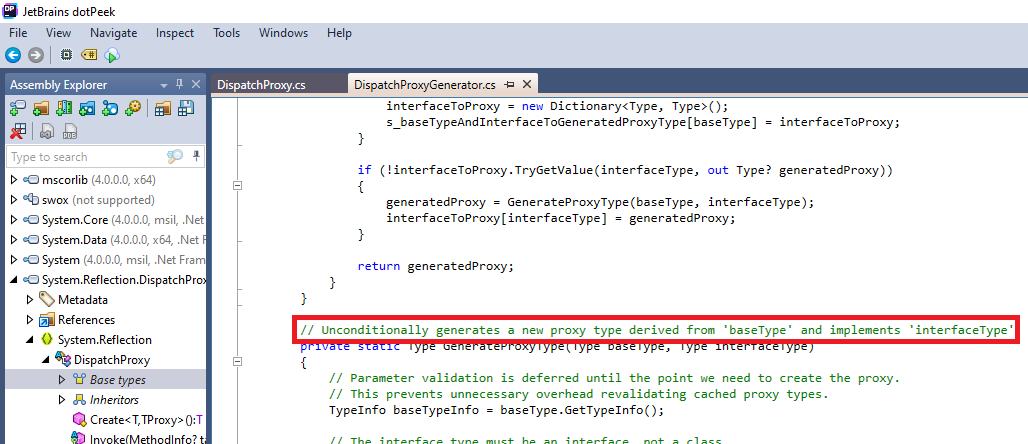Select the DispatchProxyGenerator.cs tab
1028x444 pixels.
pyautogui.click(x=424, y=85)
